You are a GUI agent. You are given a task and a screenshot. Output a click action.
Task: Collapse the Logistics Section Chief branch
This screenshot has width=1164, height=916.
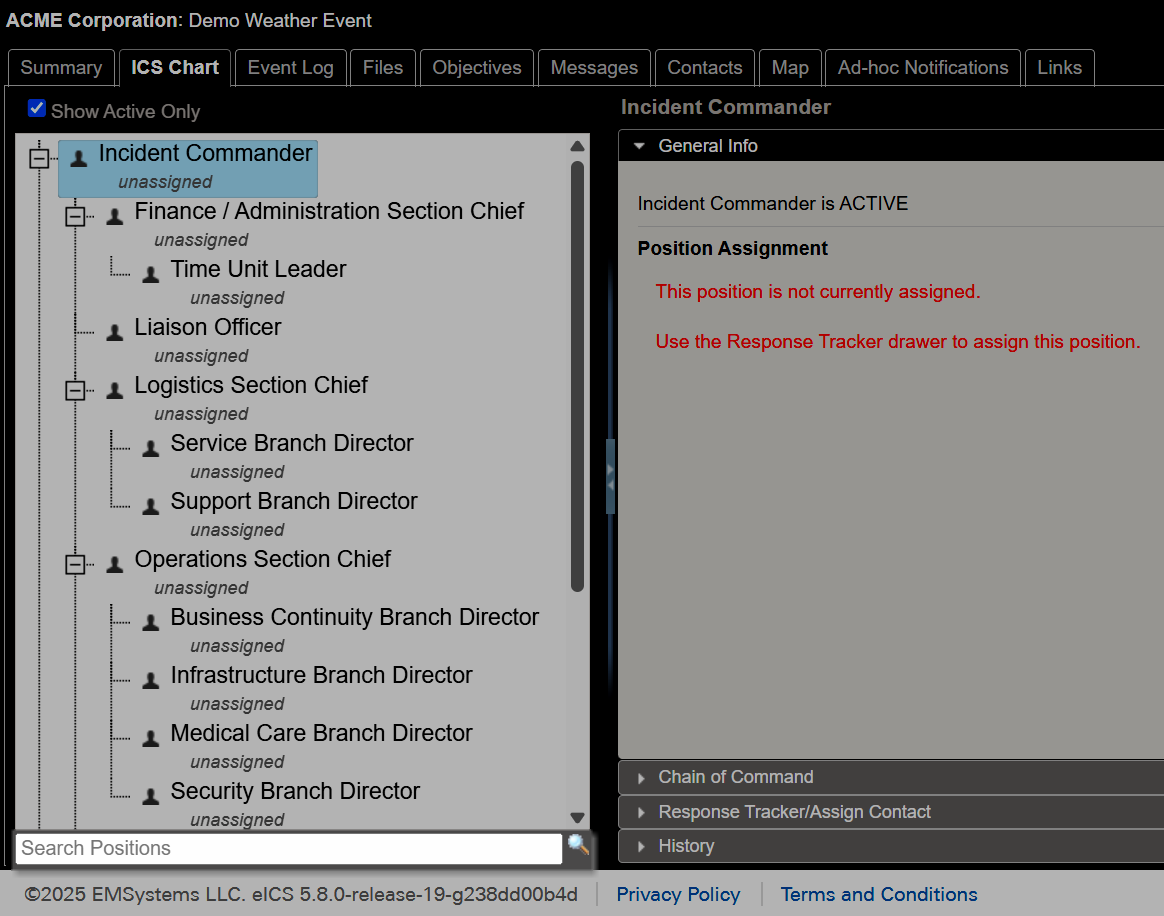pos(77,389)
